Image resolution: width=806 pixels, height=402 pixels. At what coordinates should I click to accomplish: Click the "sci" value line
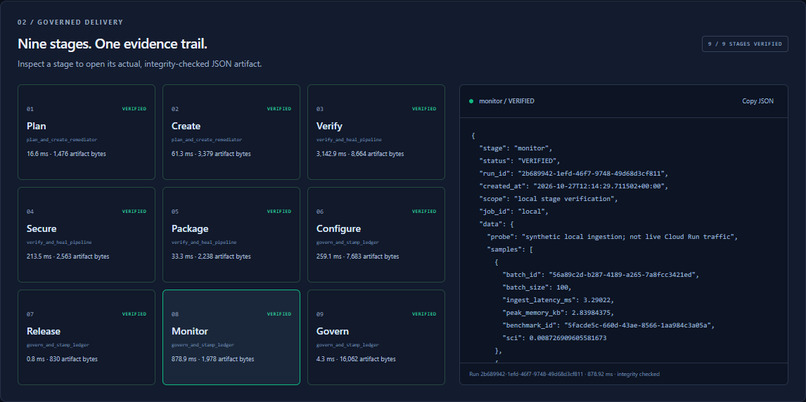pos(555,338)
